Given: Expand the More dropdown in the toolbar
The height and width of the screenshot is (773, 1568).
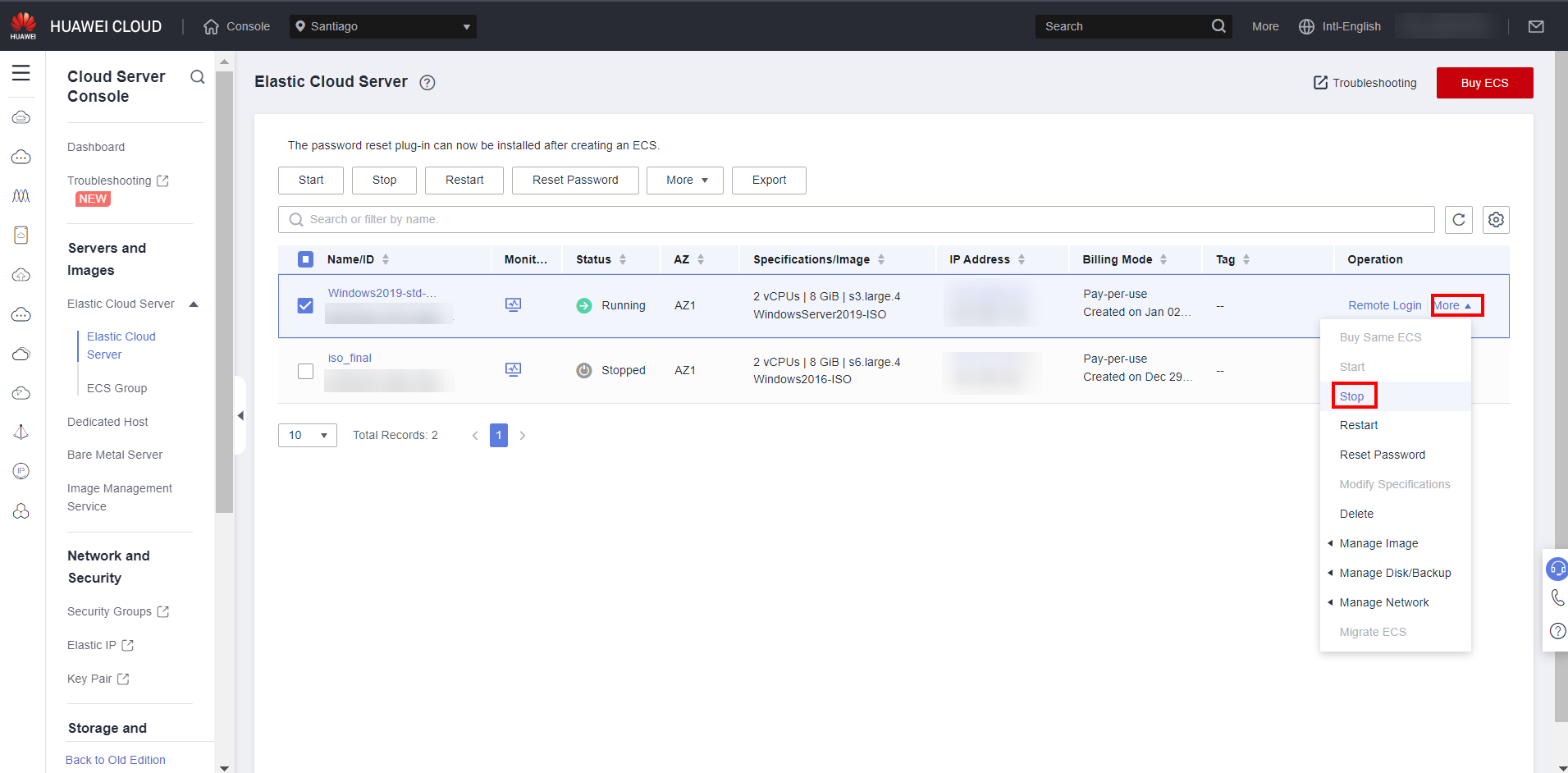Looking at the screenshot, I should [x=685, y=181].
